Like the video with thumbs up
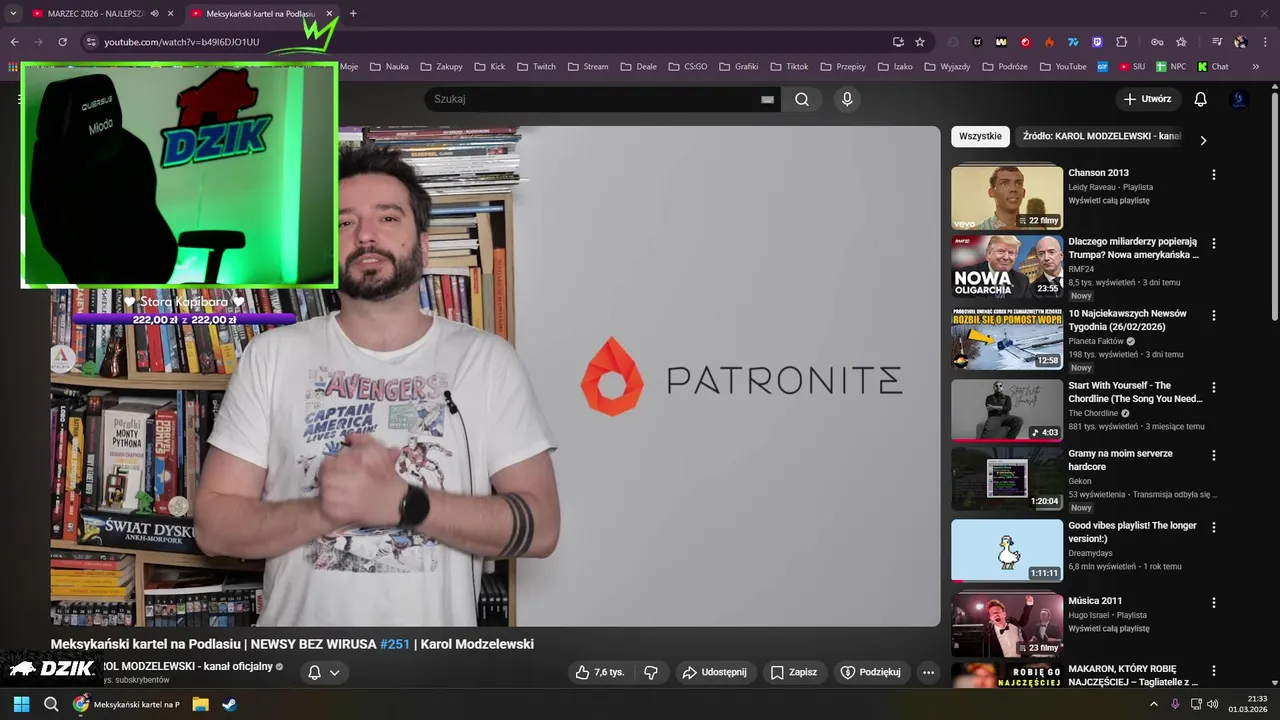The width and height of the screenshot is (1280, 720). 599,672
